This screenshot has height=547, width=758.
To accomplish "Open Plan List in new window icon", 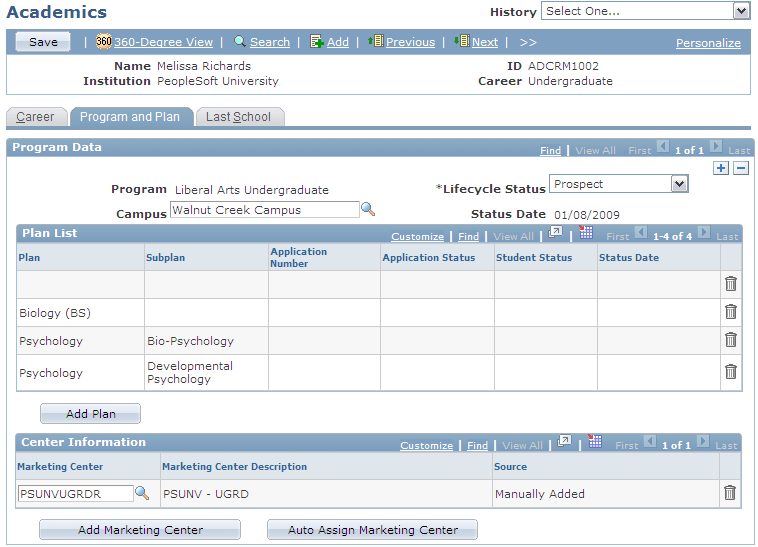I will pyautogui.click(x=555, y=232).
